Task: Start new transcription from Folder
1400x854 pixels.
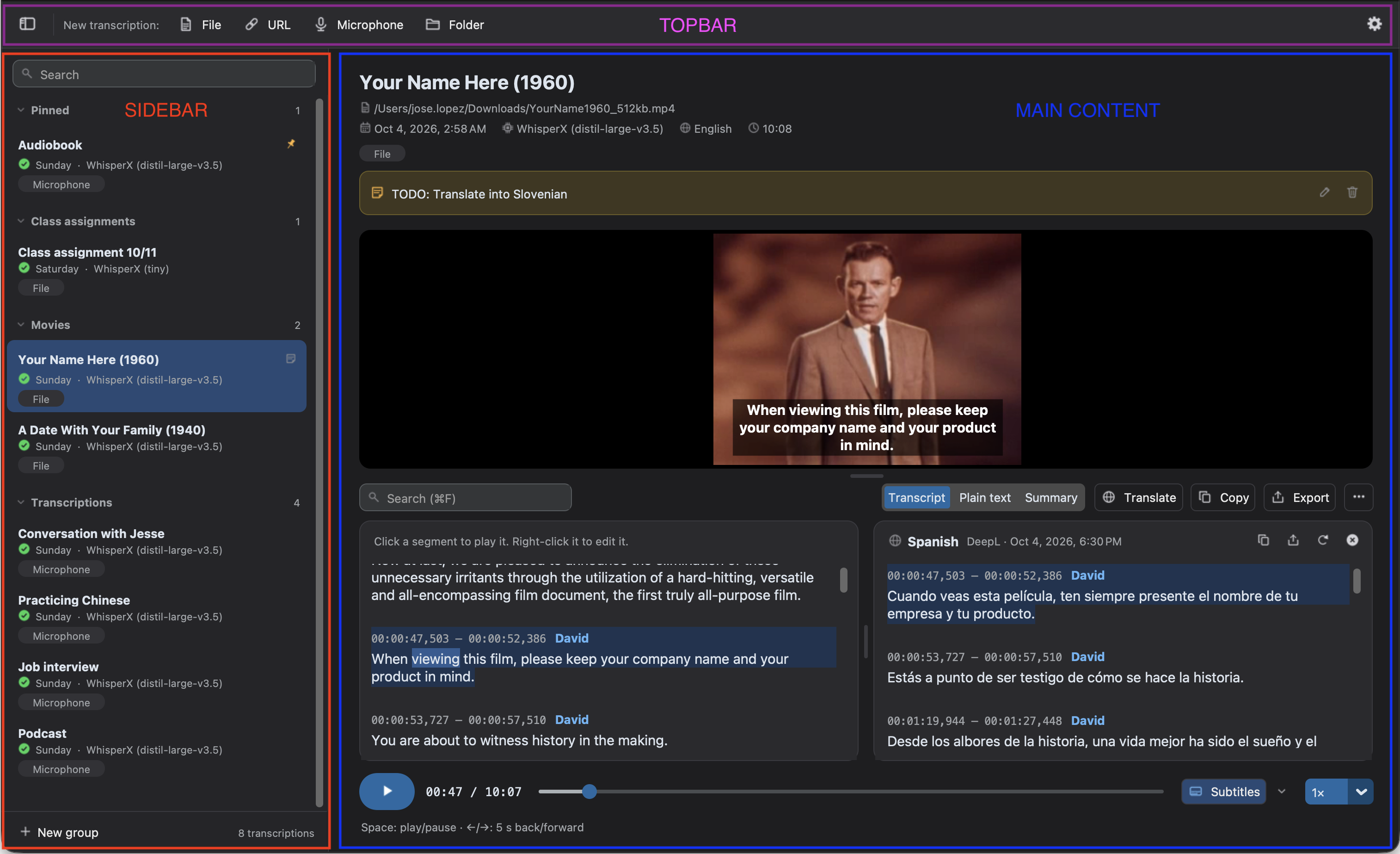Action: click(x=454, y=25)
